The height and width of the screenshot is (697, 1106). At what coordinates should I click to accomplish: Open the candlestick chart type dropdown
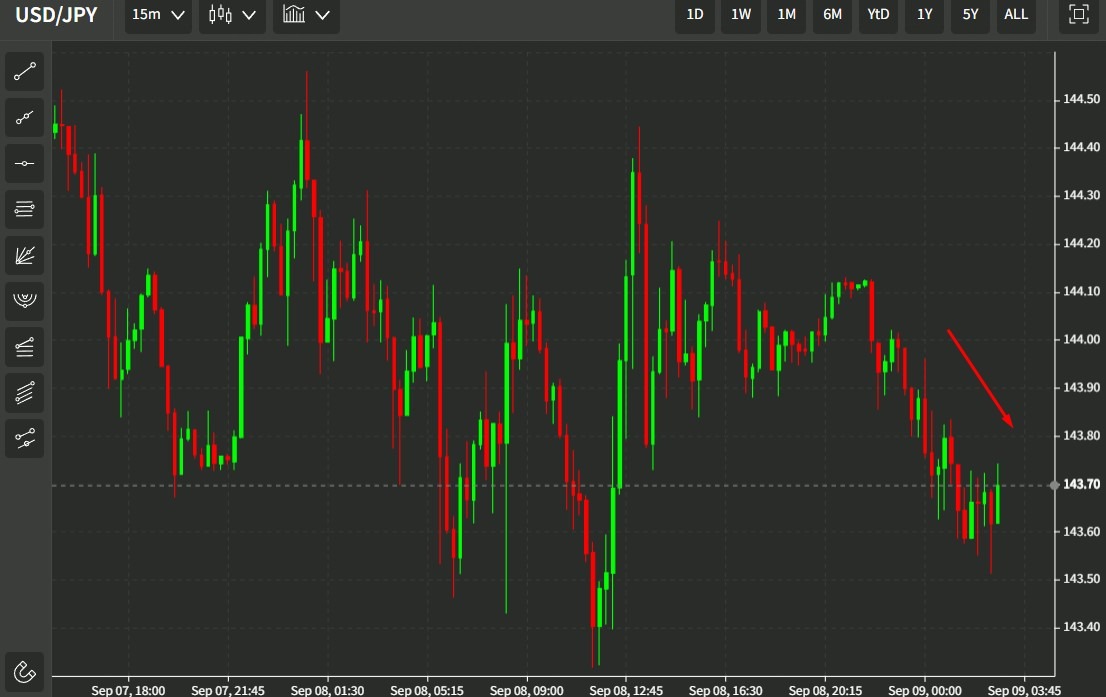coord(232,15)
